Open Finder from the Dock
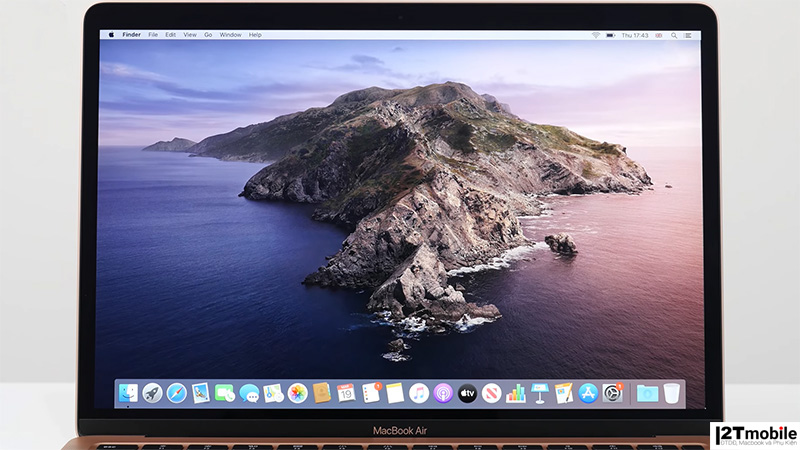This screenshot has width=800, height=450. [129, 393]
